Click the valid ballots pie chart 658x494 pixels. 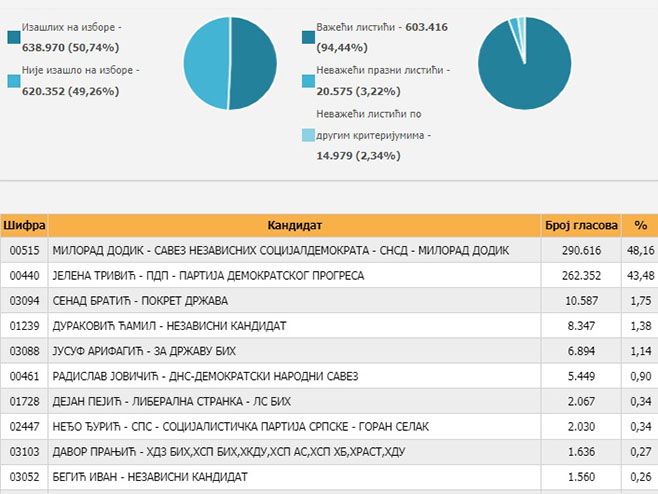[x=525, y=63]
